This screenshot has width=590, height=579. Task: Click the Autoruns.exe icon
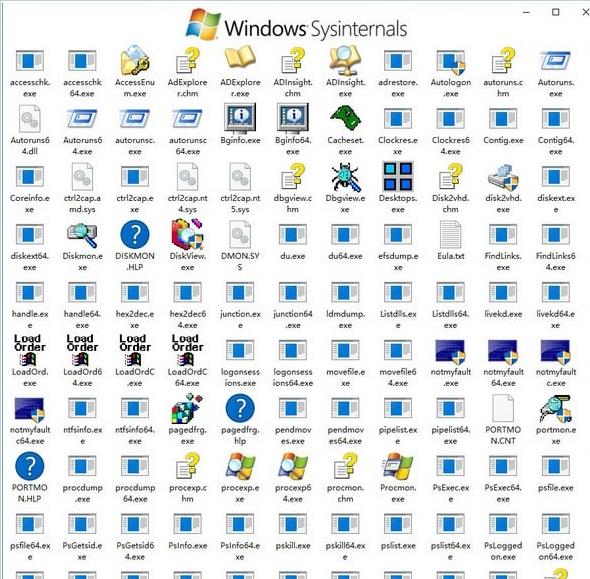(555, 61)
